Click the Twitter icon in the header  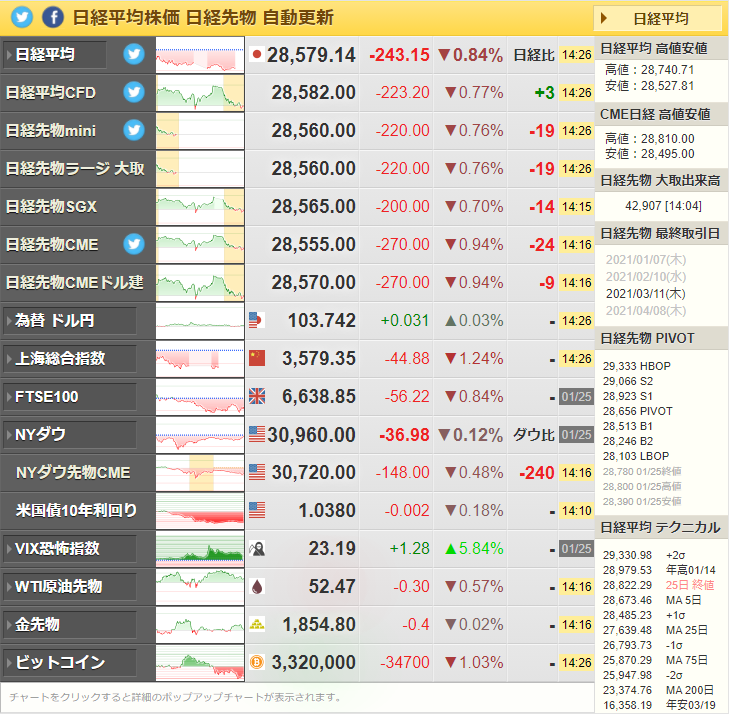21,18
